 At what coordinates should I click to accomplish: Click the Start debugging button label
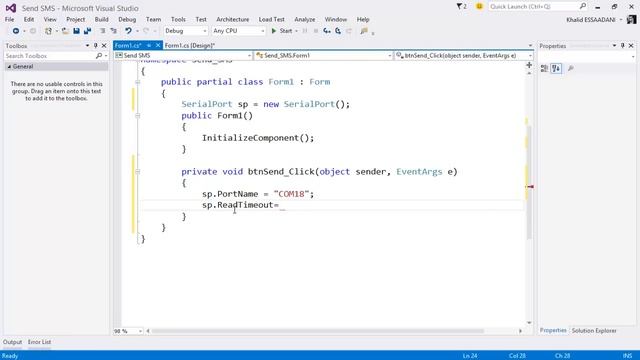(x=286, y=31)
